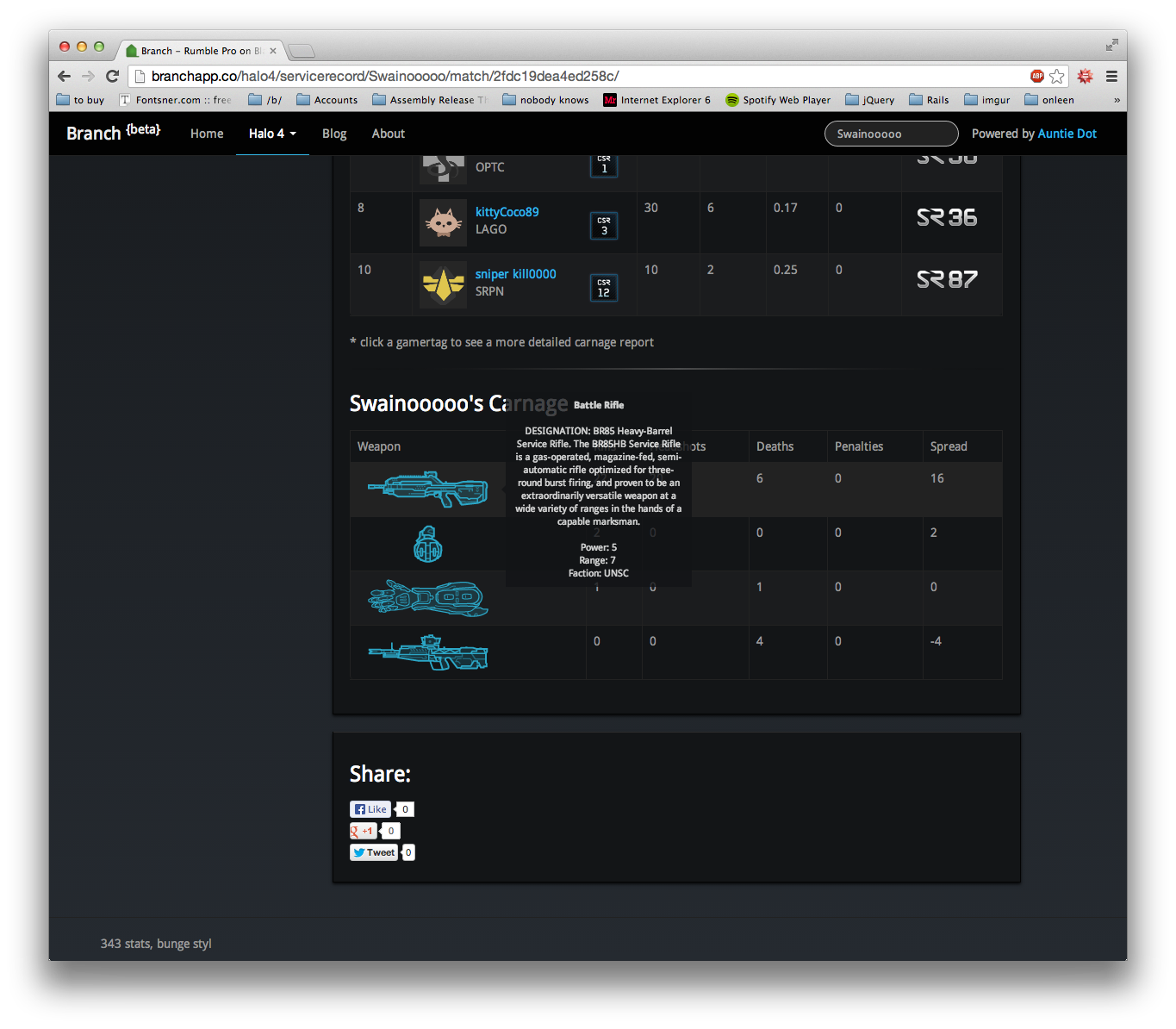Click the spread value -4

[x=936, y=641]
